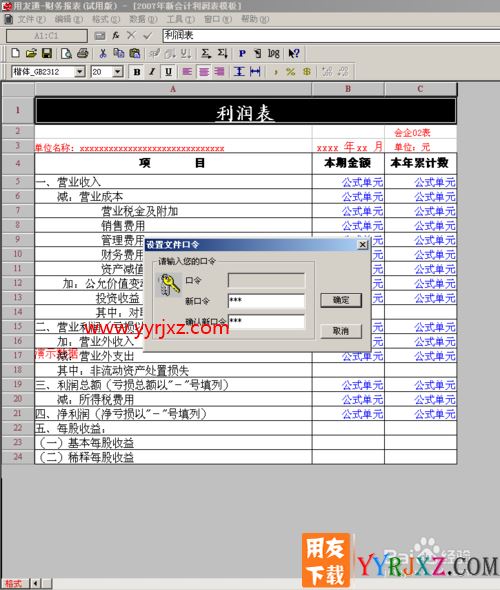Cancel formula entry with X icon
This screenshot has height=590, width=500.
point(131,36)
